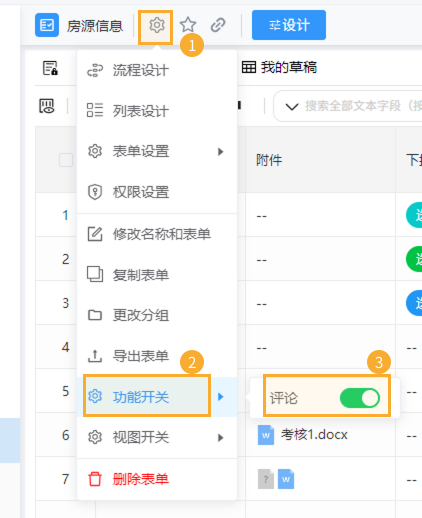Select 复制表单 menu item

click(x=157, y=275)
